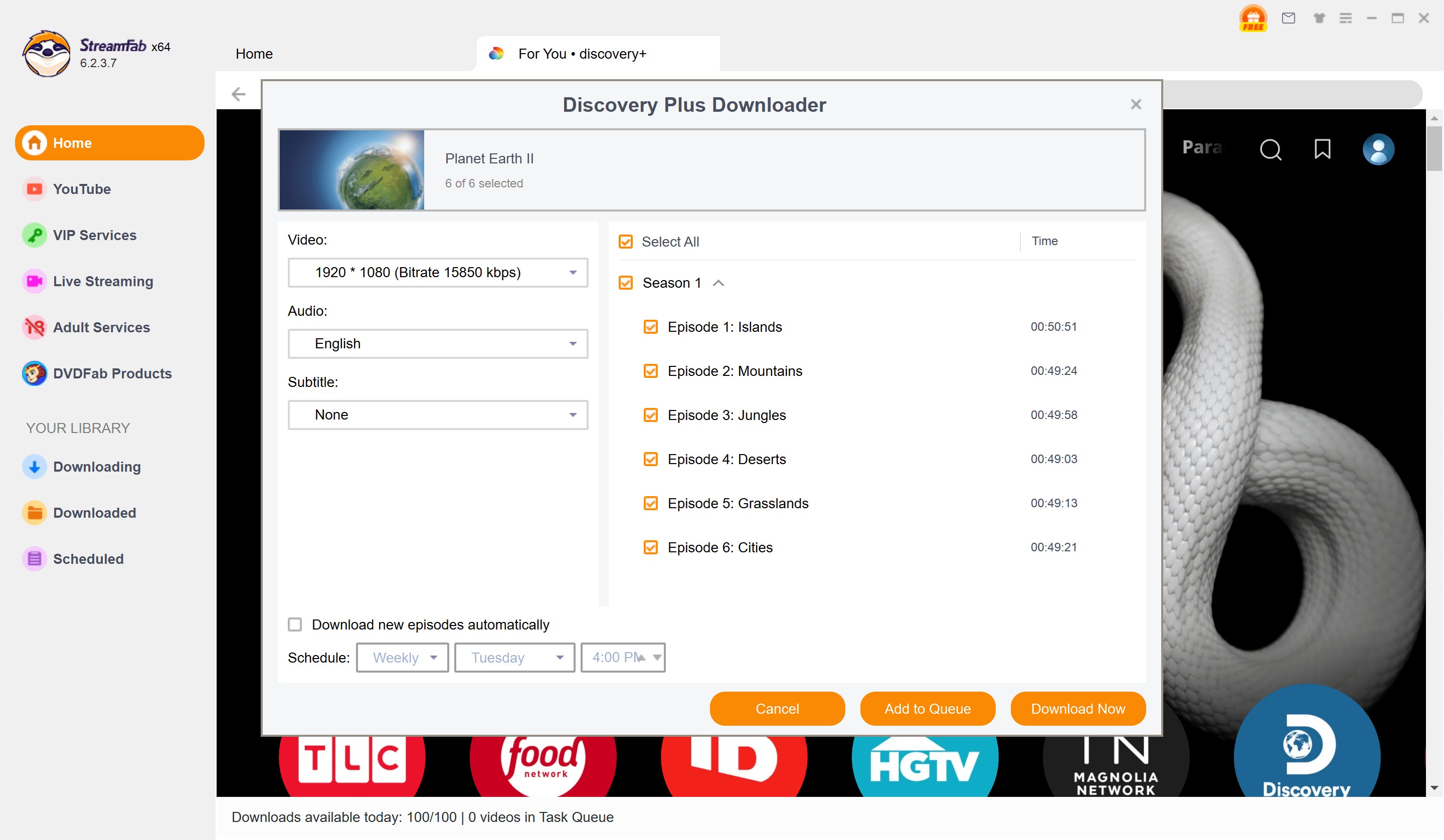Enable Download new episodes automatically

[x=295, y=624]
